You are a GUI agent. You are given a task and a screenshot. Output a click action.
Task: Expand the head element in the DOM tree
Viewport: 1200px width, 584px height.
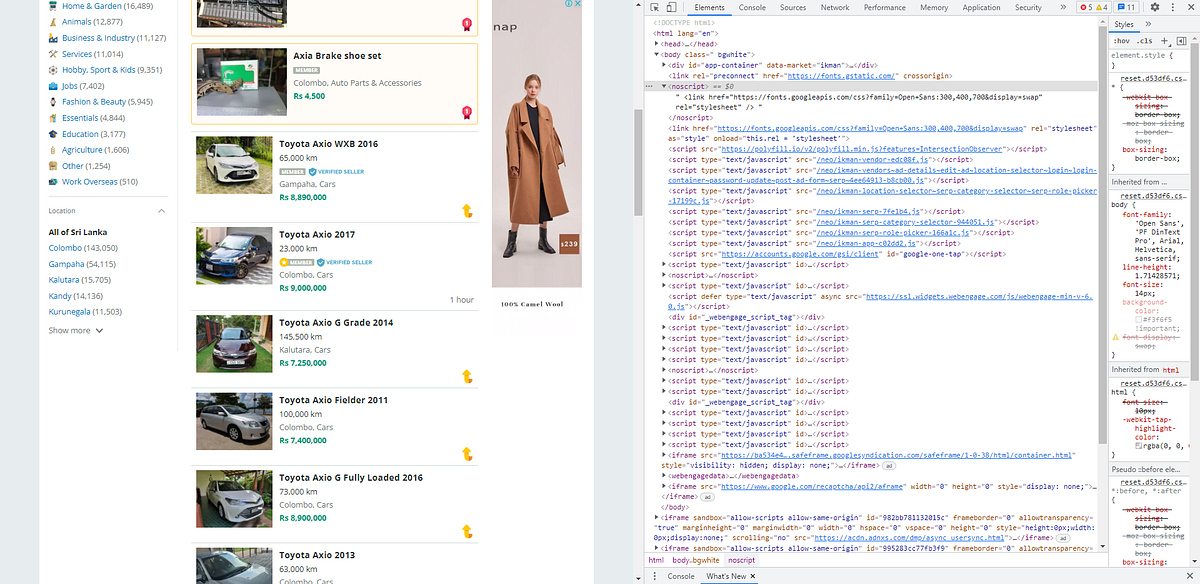click(x=656, y=43)
